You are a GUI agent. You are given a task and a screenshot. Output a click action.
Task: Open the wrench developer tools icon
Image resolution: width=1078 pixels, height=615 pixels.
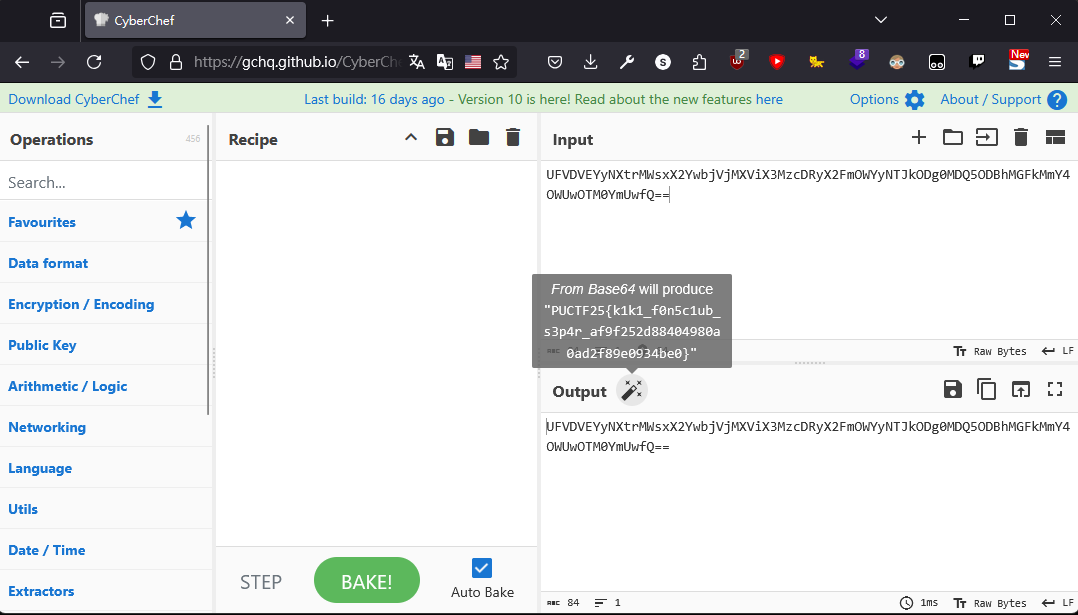[x=626, y=62]
